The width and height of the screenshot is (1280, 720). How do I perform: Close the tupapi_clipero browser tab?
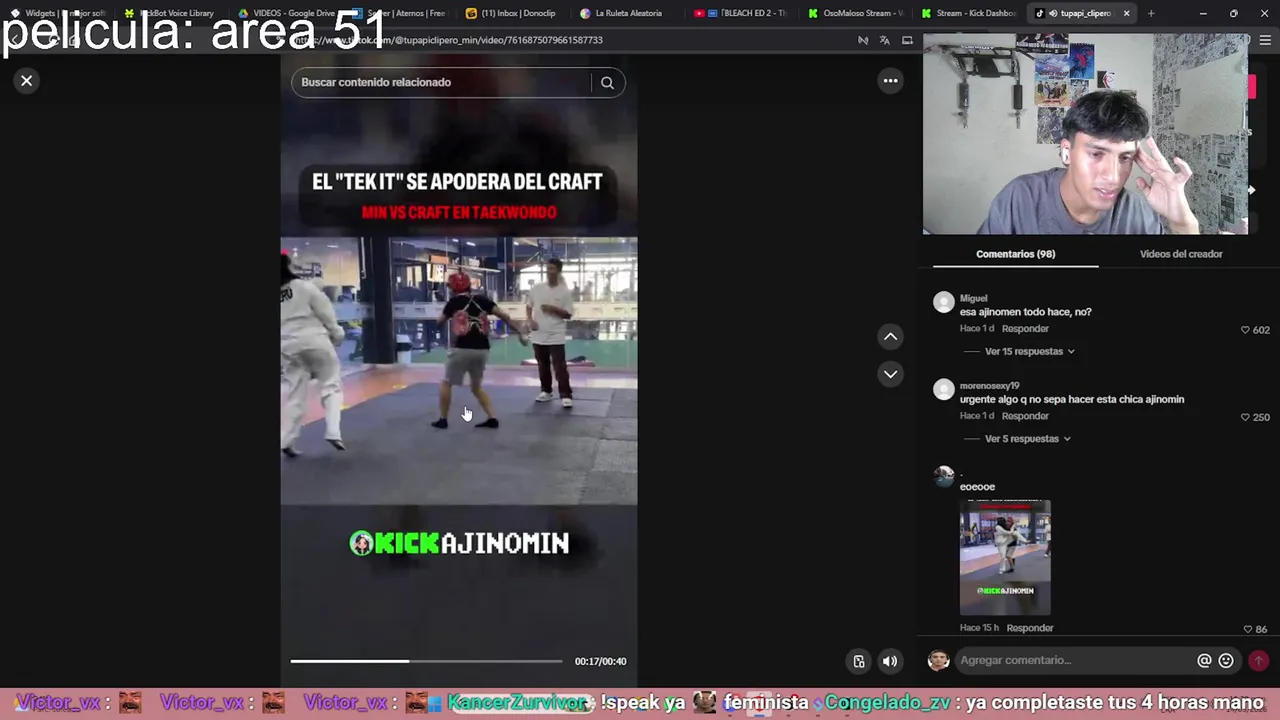(x=1126, y=13)
